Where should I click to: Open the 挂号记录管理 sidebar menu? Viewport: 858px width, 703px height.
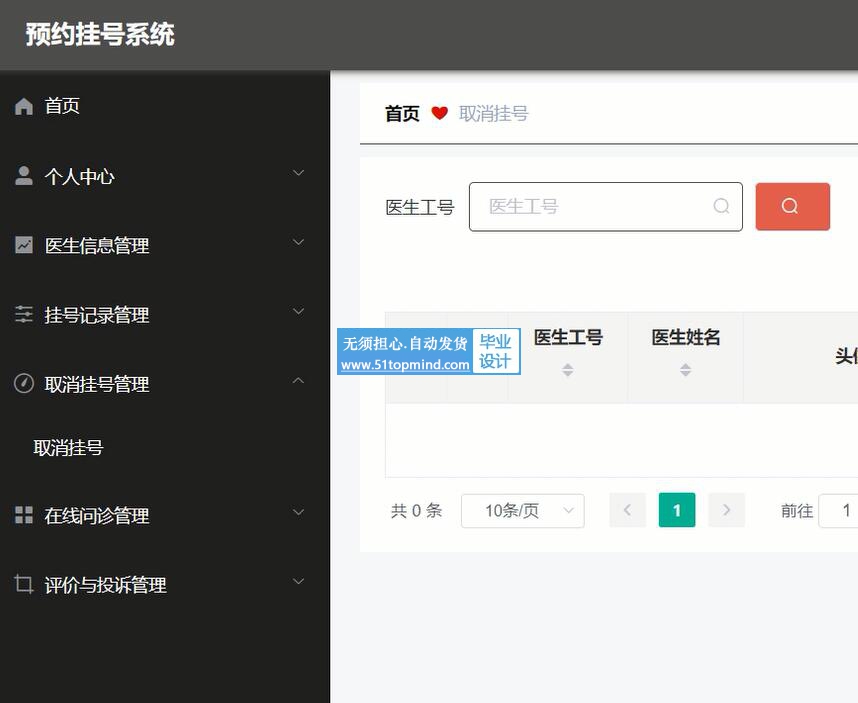tap(165, 314)
